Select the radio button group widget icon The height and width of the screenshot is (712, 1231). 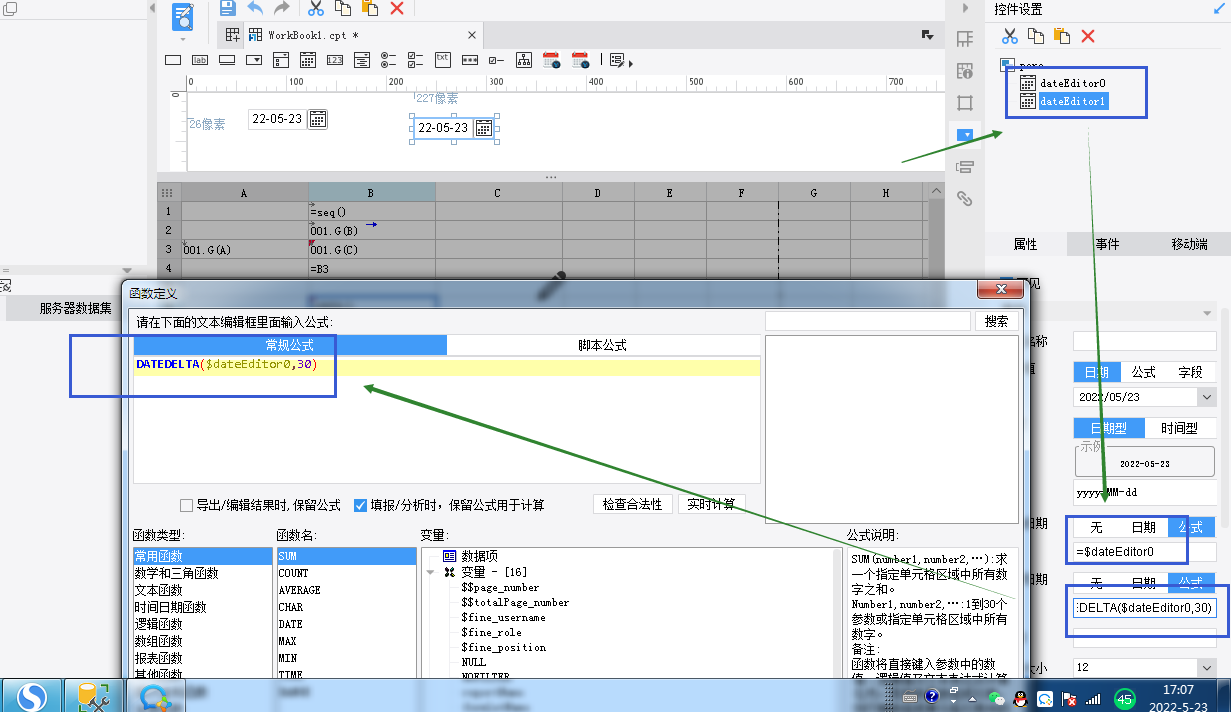[x=389, y=60]
